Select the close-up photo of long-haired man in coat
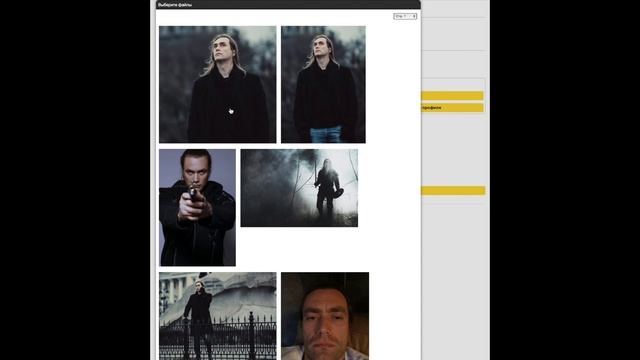640x360 pixels. (218, 84)
